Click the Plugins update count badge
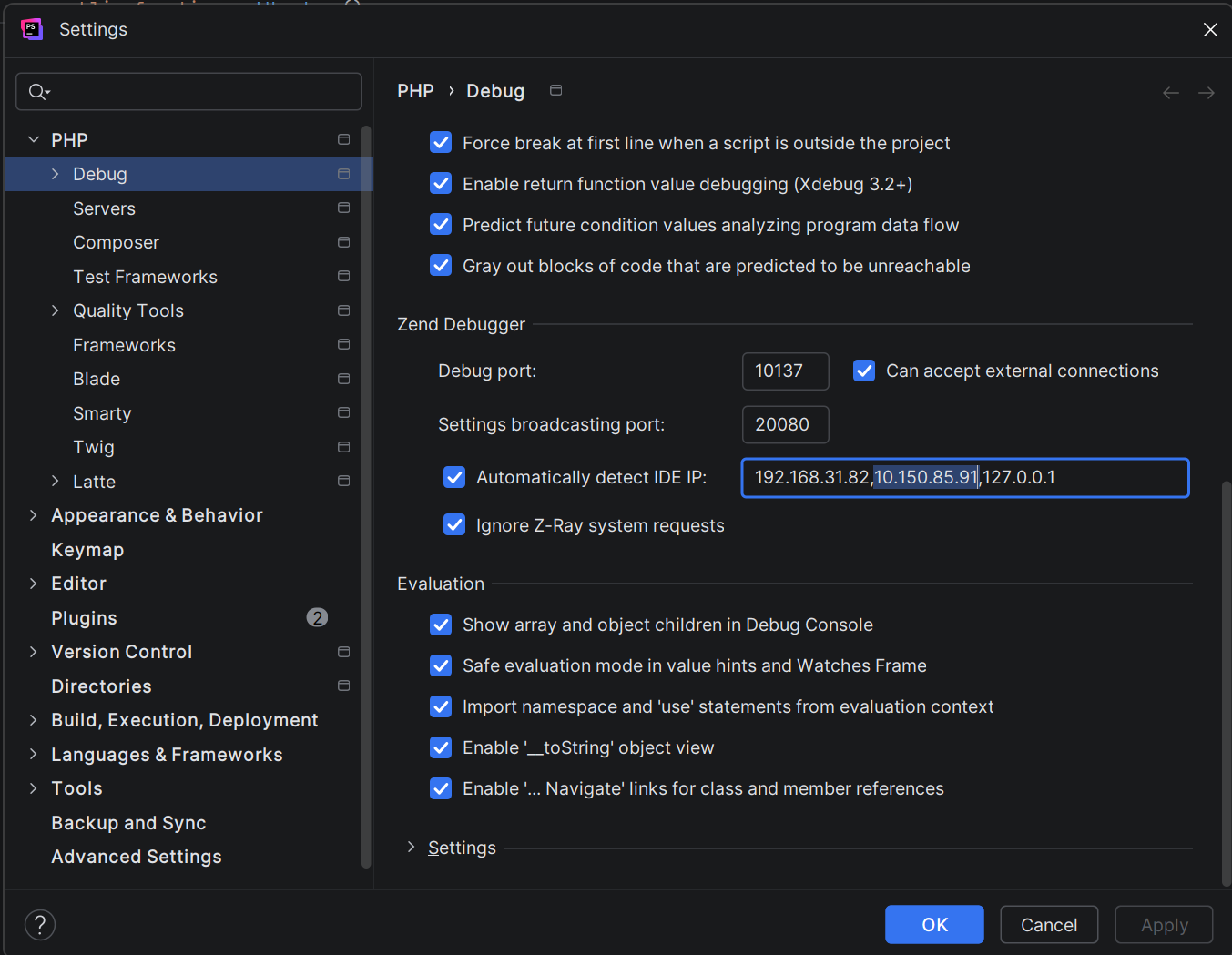Viewport: 1232px width, 955px height. [x=317, y=618]
